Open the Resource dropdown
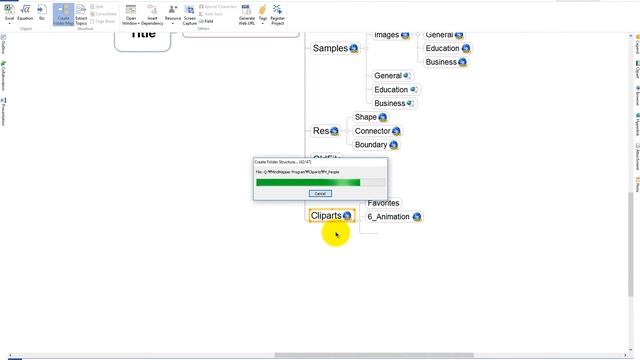Viewport: 640px width, 360px height. [173, 15]
